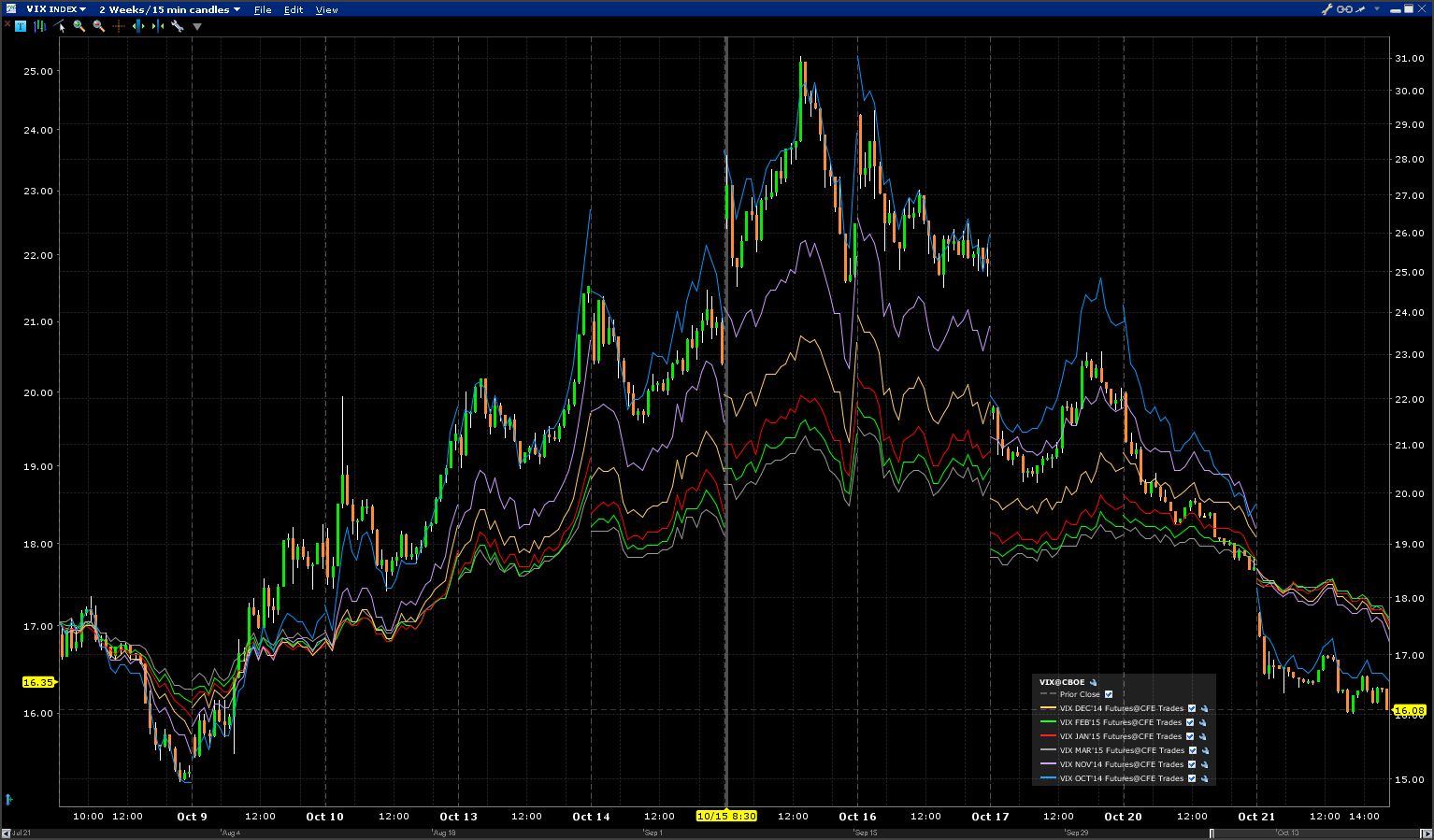
Task: Click the pin icon in title bar
Action: pos(1361,9)
